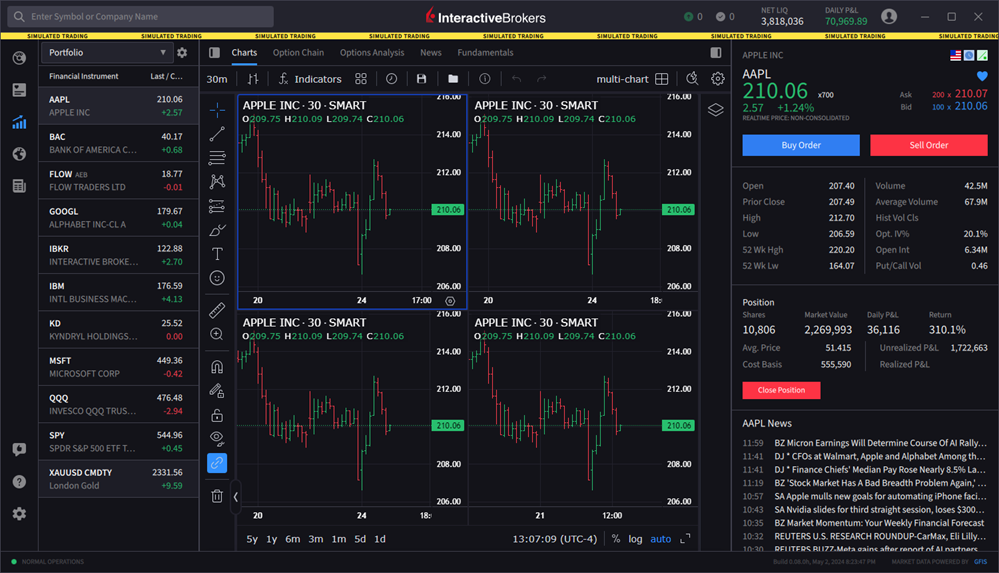Switch to the Options Analysis tab

pos(372,53)
